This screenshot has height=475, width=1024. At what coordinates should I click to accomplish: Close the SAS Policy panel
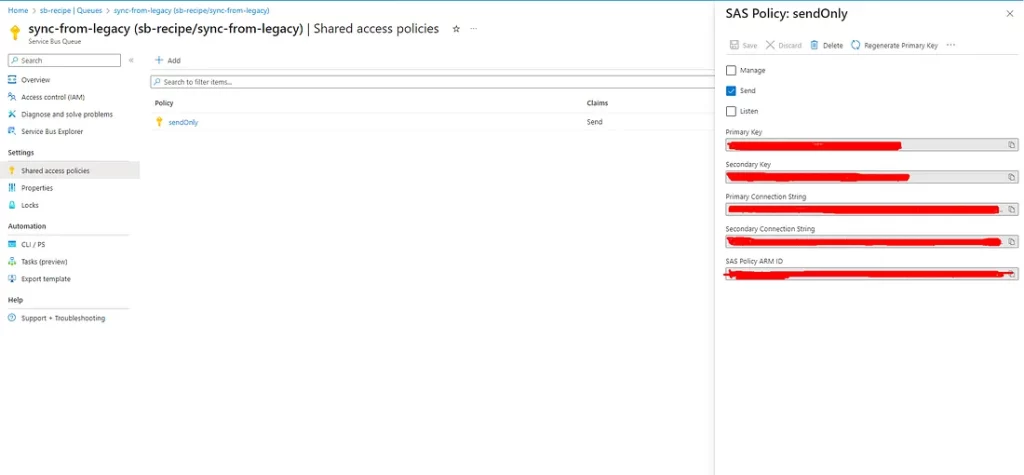[1010, 14]
